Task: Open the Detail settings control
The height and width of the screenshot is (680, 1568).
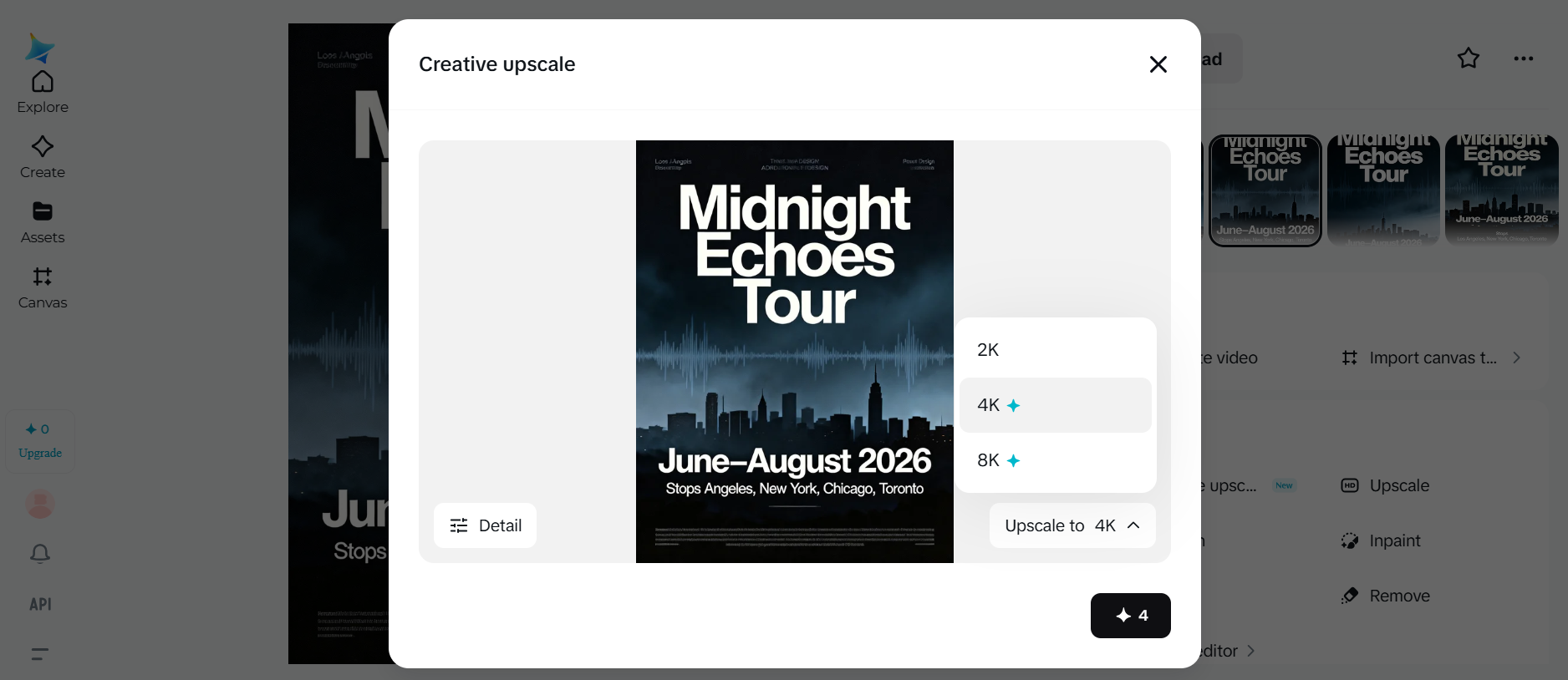Action: tap(485, 525)
